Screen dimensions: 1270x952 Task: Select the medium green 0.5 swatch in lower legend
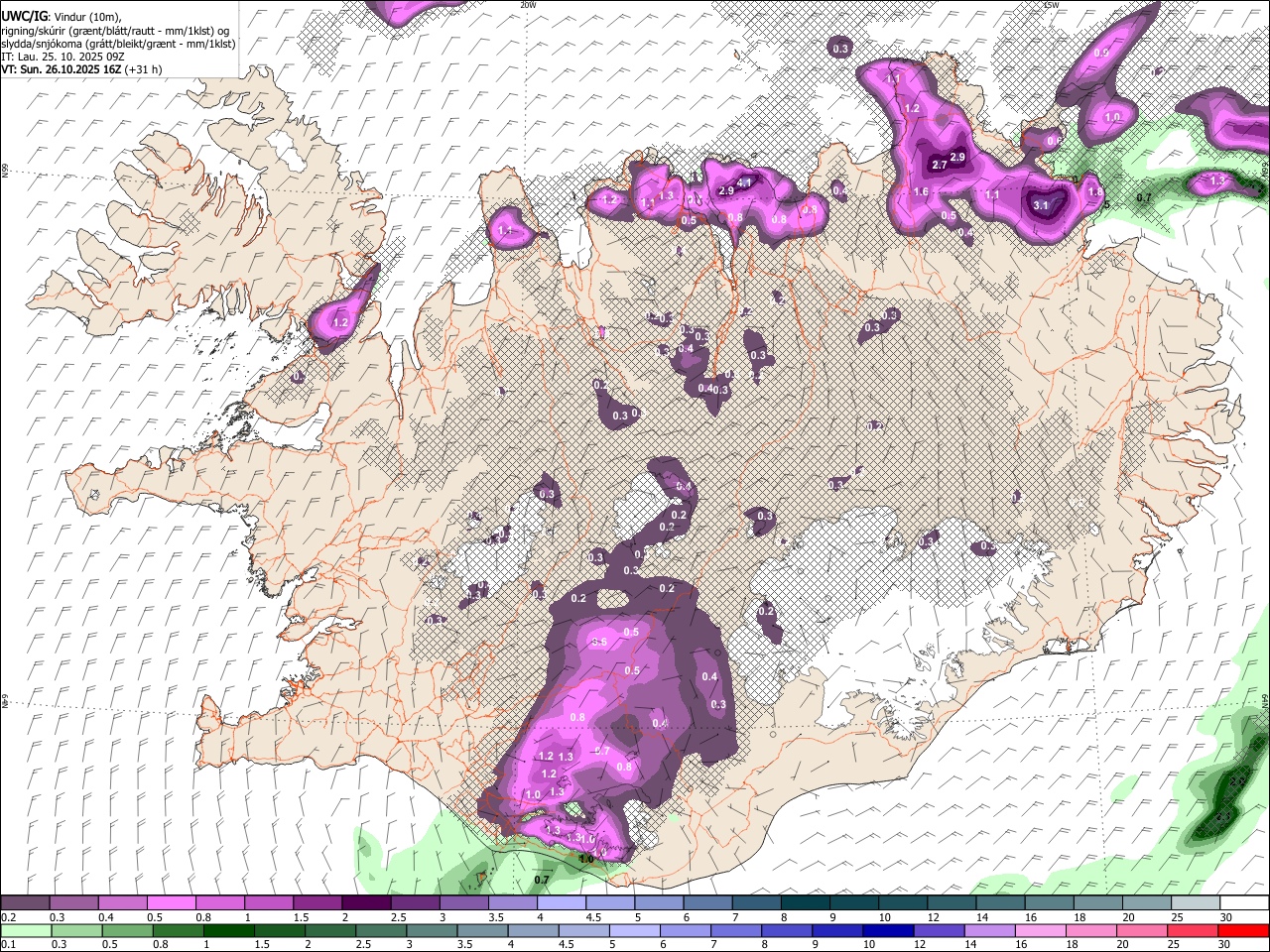(126, 930)
